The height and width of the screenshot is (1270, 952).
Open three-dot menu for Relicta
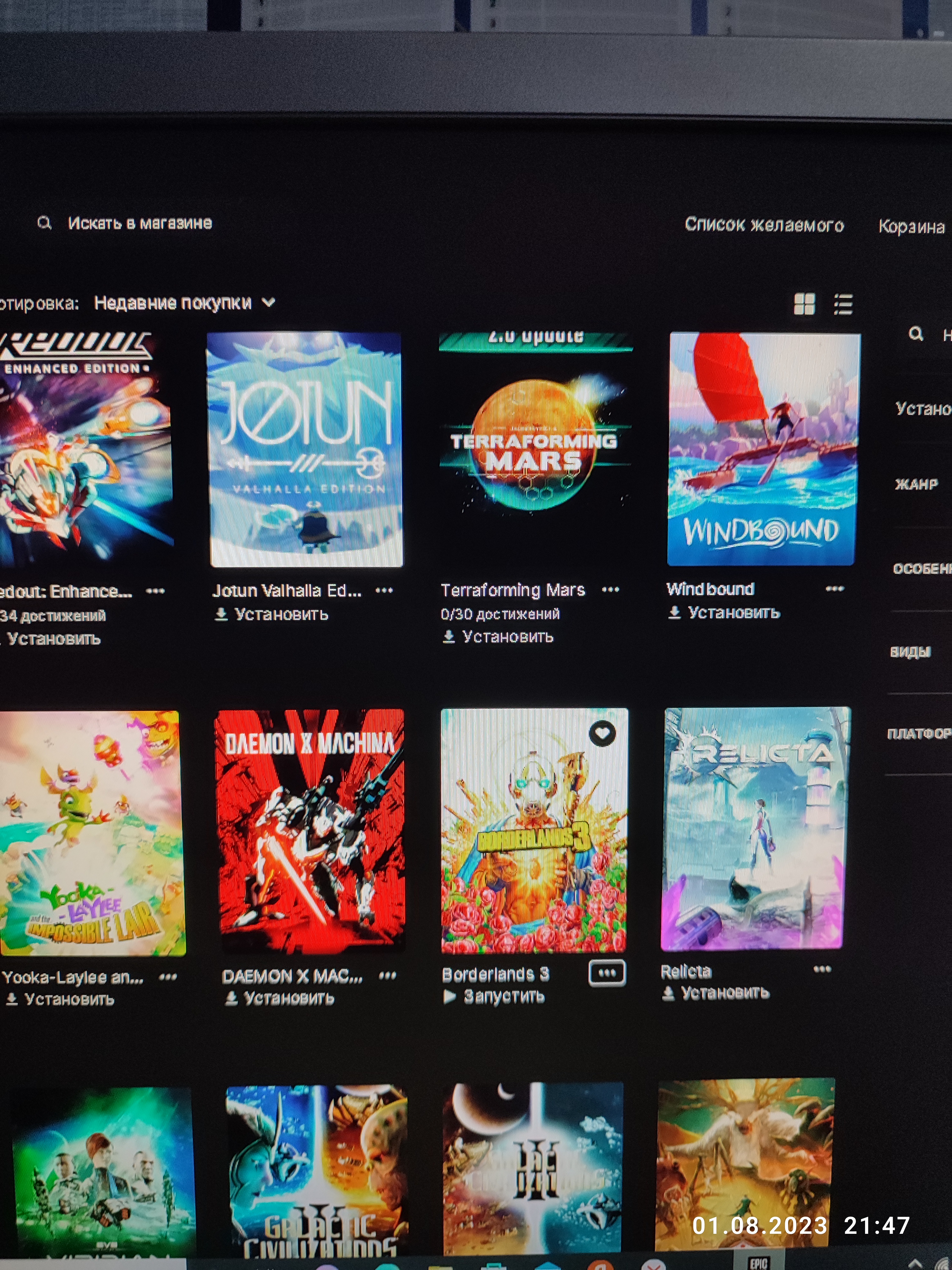(822, 969)
